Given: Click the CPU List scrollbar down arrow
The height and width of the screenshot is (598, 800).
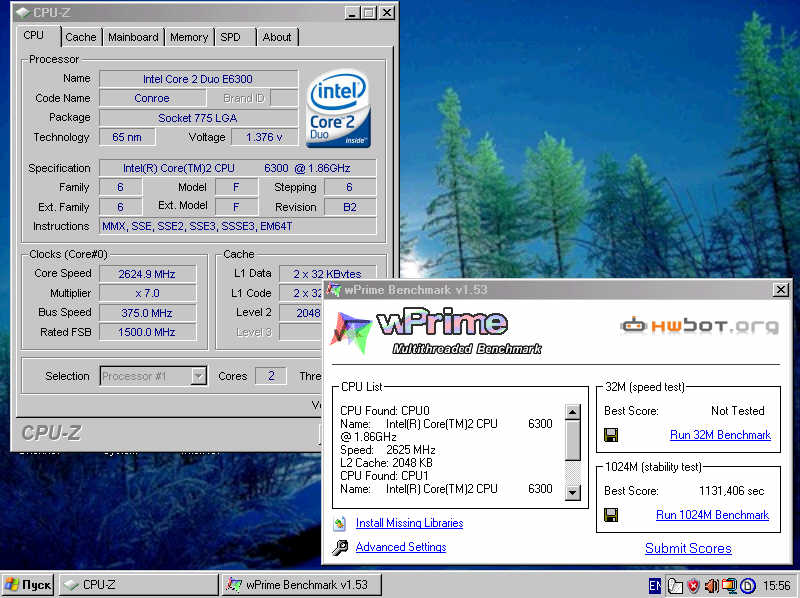Looking at the screenshot, I should pos(573,492).
